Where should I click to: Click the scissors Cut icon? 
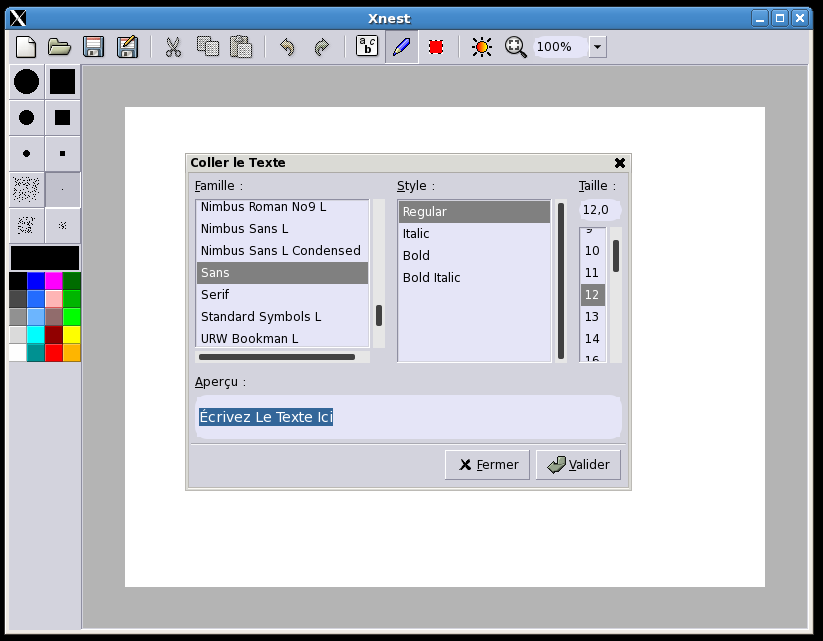[173, 47]
